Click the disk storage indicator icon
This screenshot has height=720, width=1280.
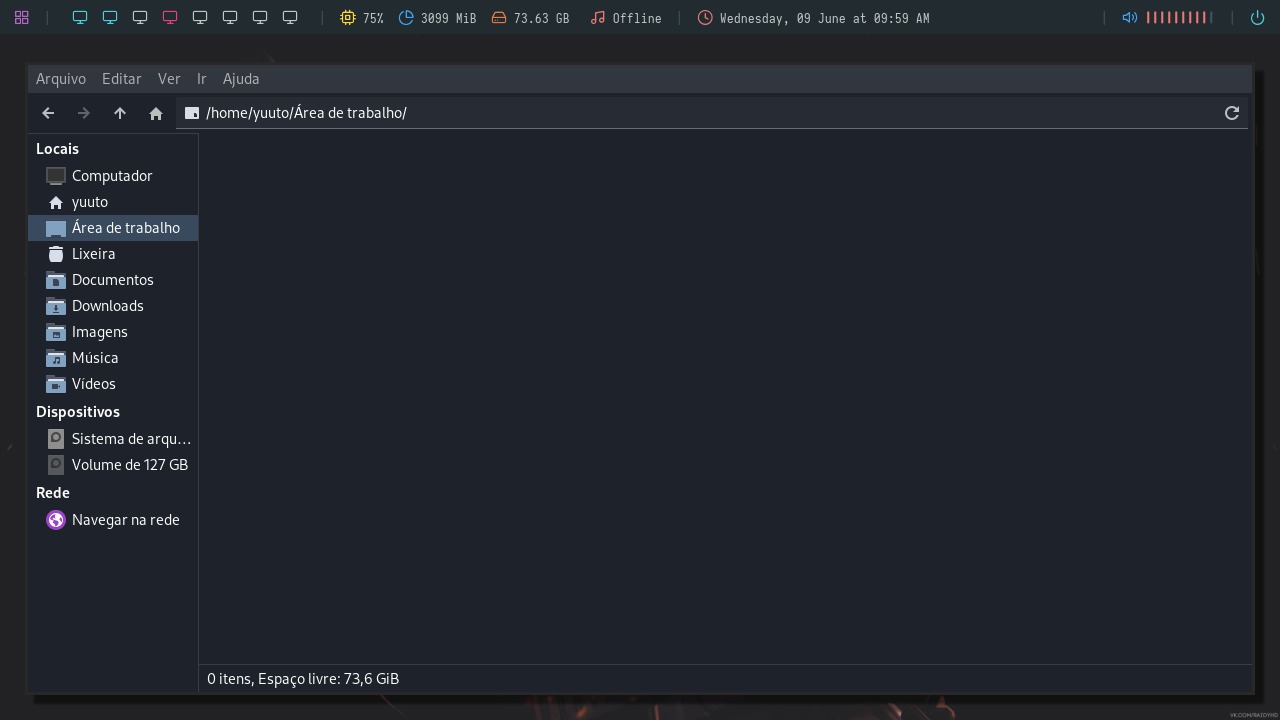[498, 17]
